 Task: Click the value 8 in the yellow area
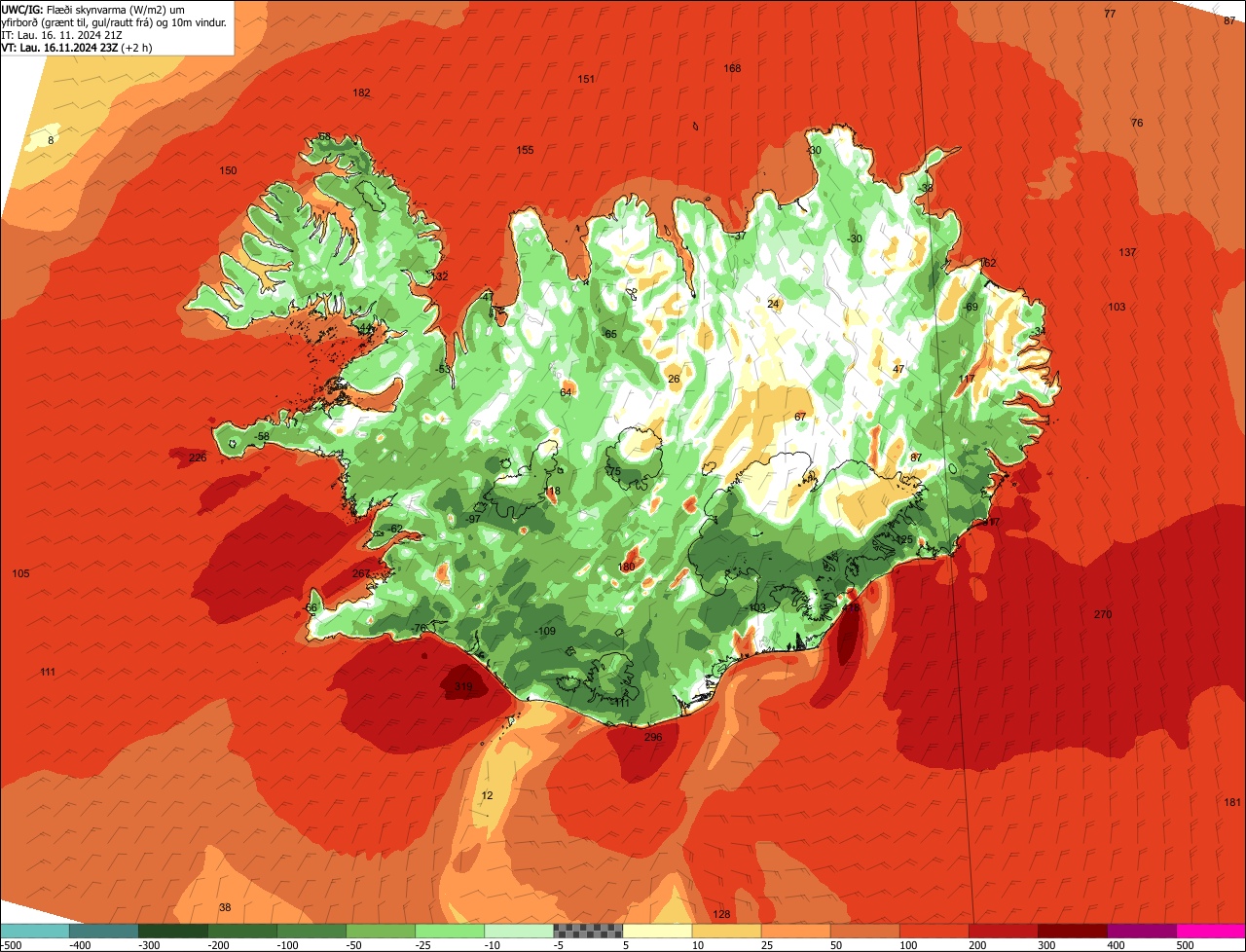pyautogui.click(x=51, y=140)
